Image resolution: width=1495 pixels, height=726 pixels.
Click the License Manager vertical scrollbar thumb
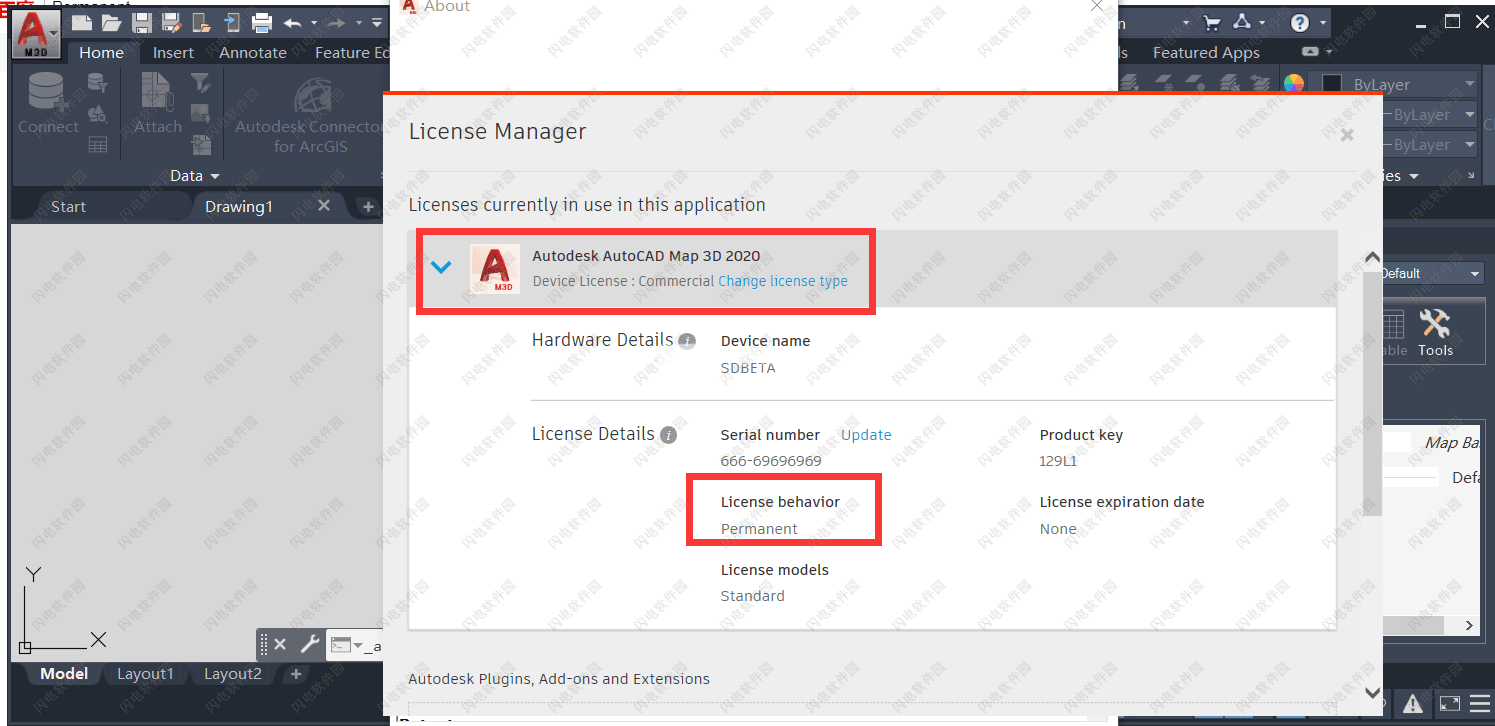click(x=1372, y=393)
